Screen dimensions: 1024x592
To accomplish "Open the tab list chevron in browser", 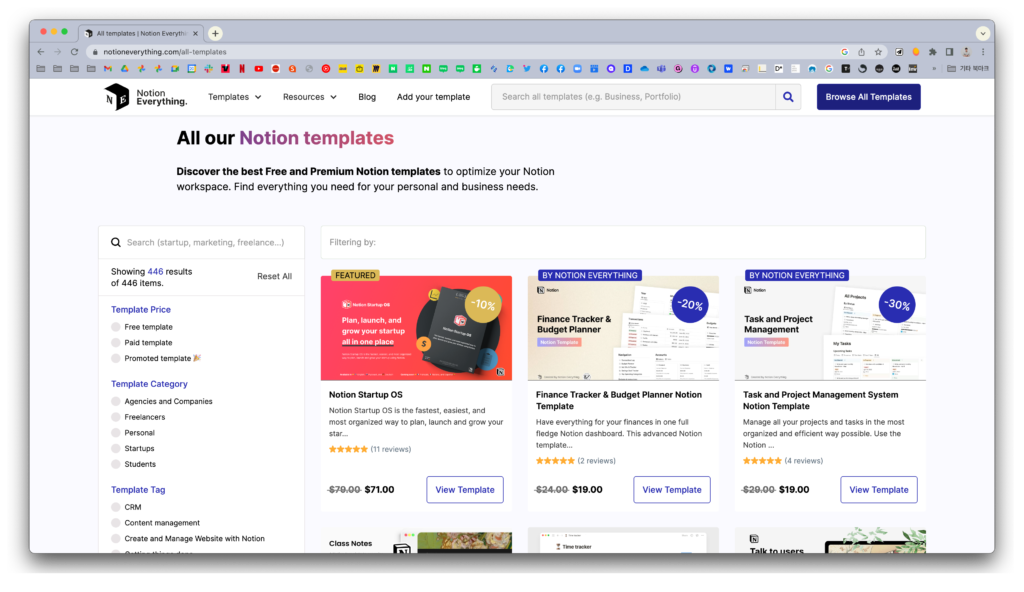I will click(982, 33).
